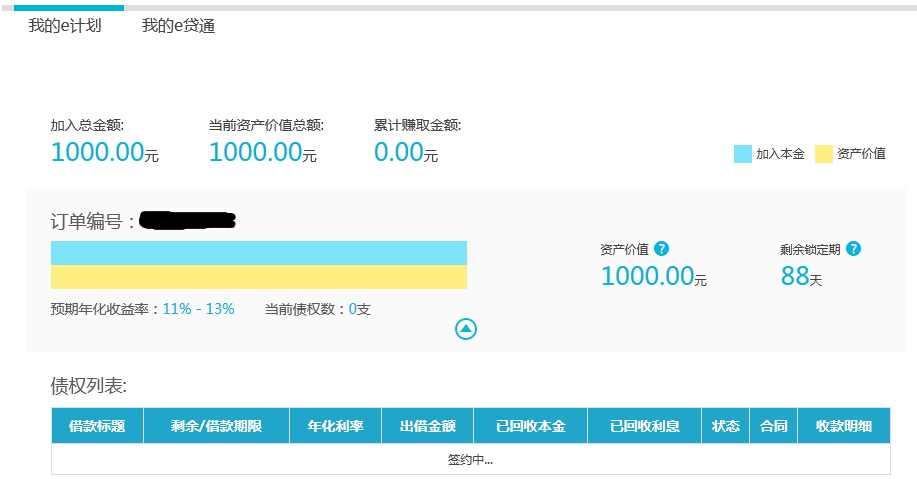Click the yellow 资产价值 legend swatch
The width and height of the screenshot is (917, 479).
click(824, 154)
